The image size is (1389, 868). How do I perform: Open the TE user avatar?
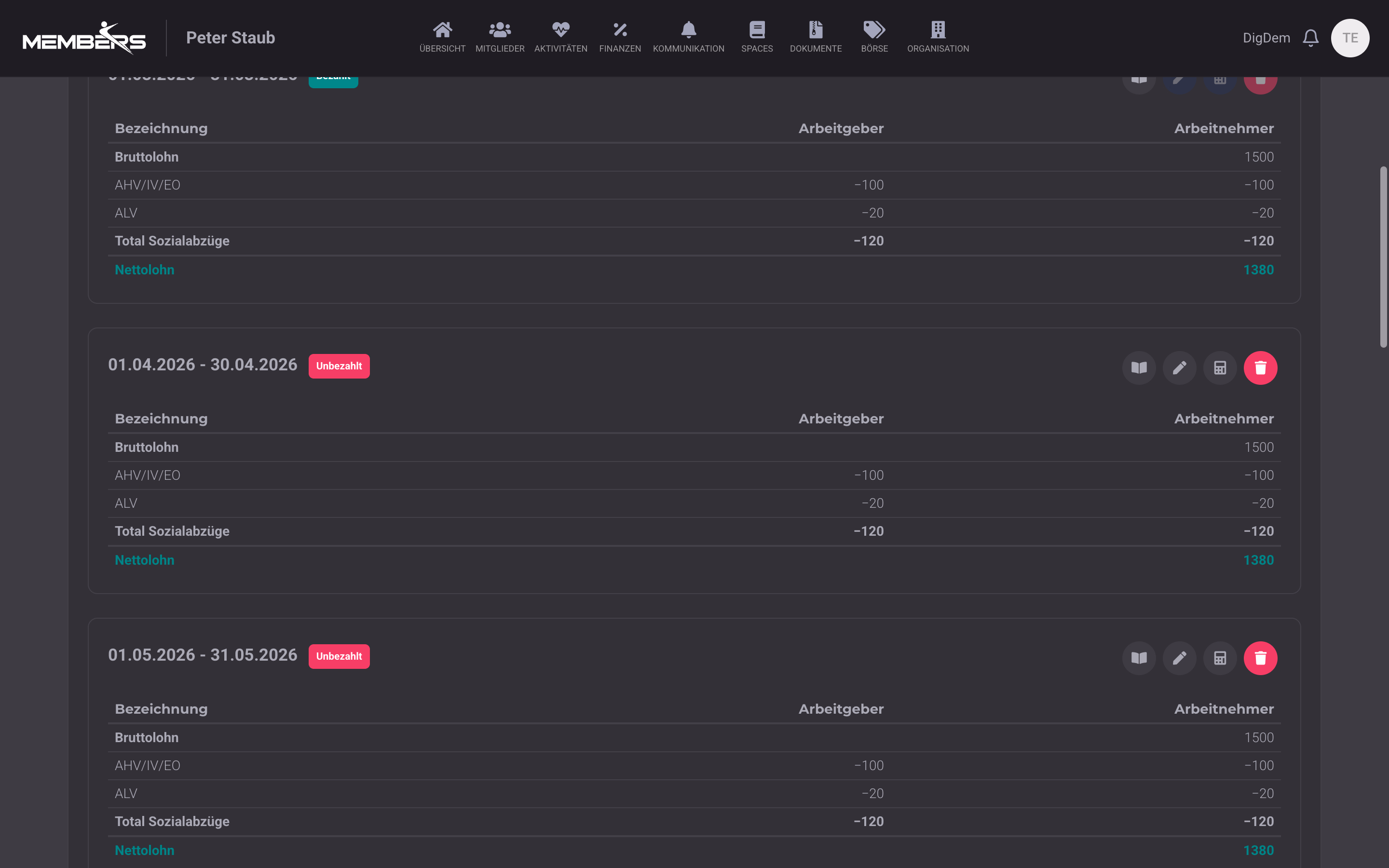pos(1349,38)
